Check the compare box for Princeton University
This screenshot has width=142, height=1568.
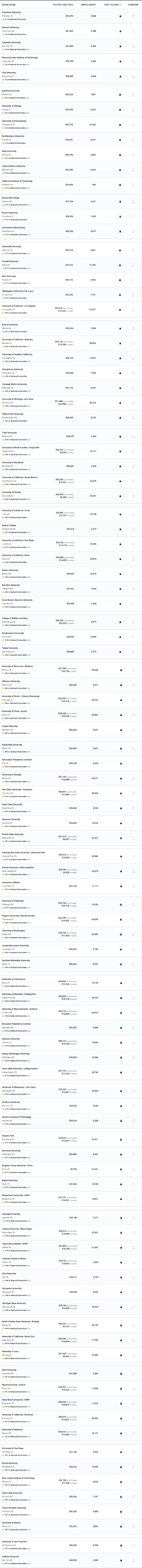click(133, 16)
